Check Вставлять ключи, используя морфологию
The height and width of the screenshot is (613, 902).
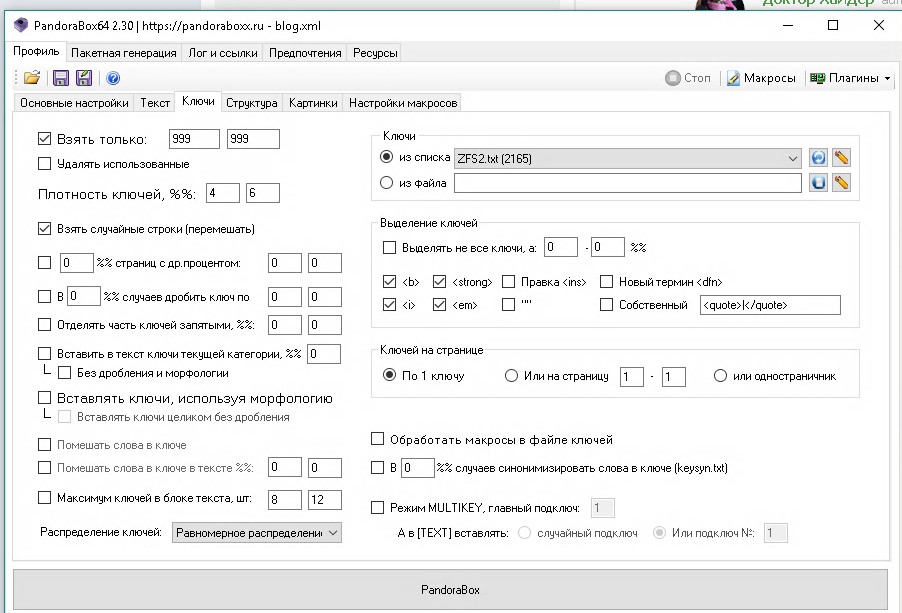44,397
